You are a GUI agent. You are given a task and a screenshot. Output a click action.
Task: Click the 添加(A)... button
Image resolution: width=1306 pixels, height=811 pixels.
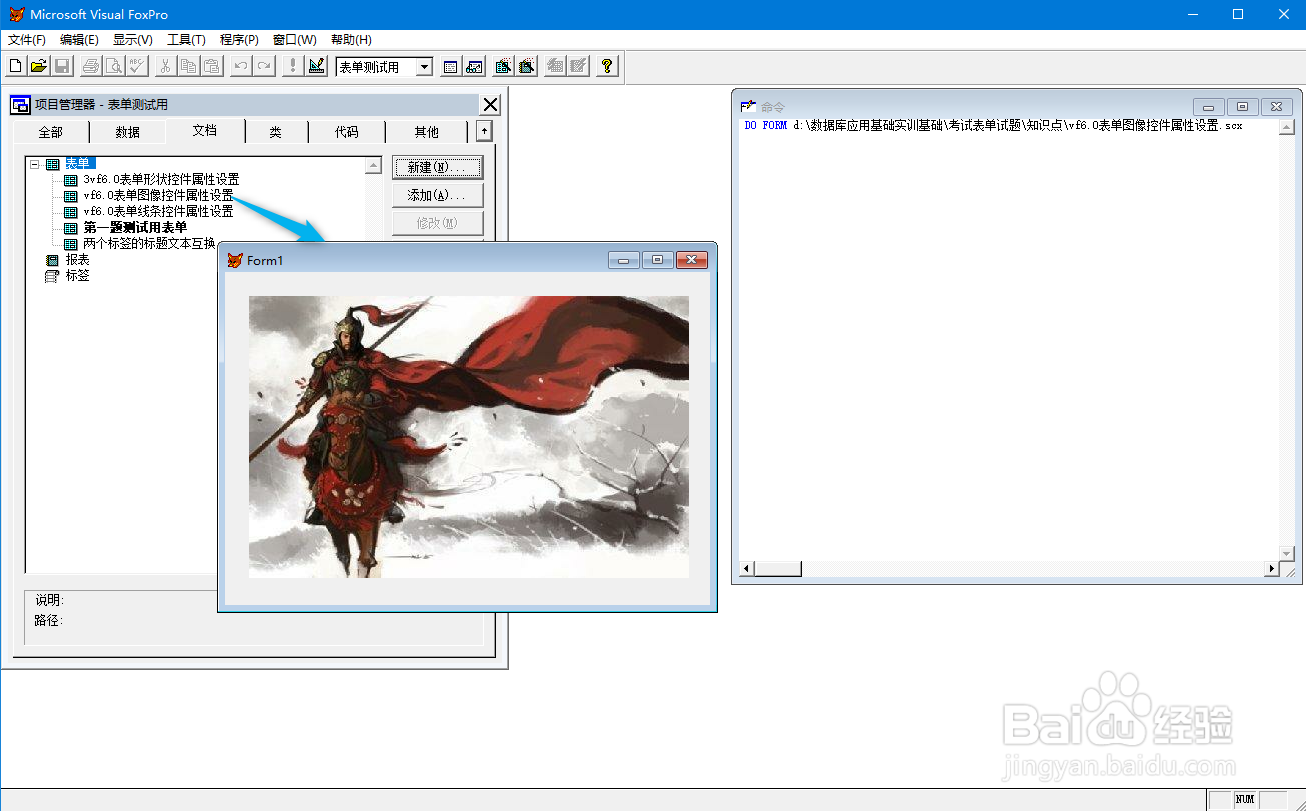[x=438, y=195]
